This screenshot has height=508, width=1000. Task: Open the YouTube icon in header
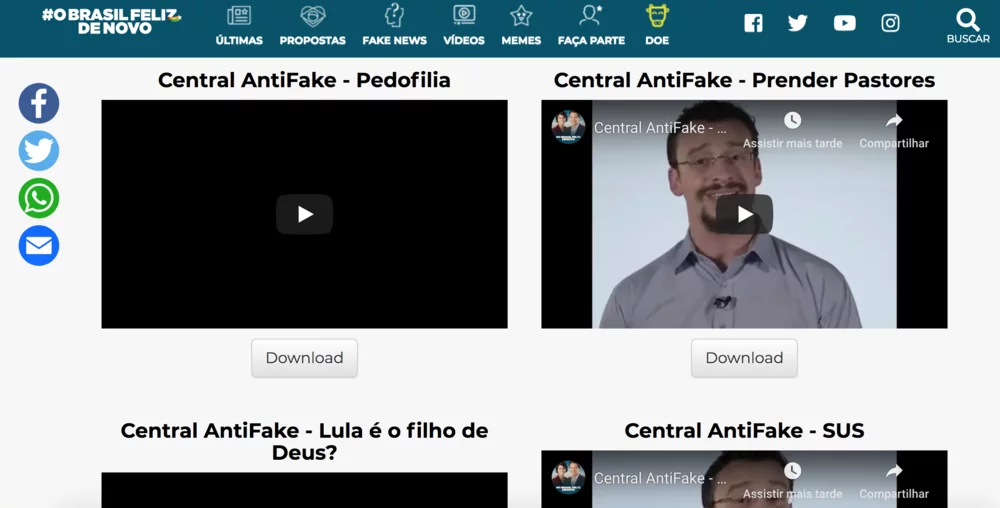(x=845, y=23)
